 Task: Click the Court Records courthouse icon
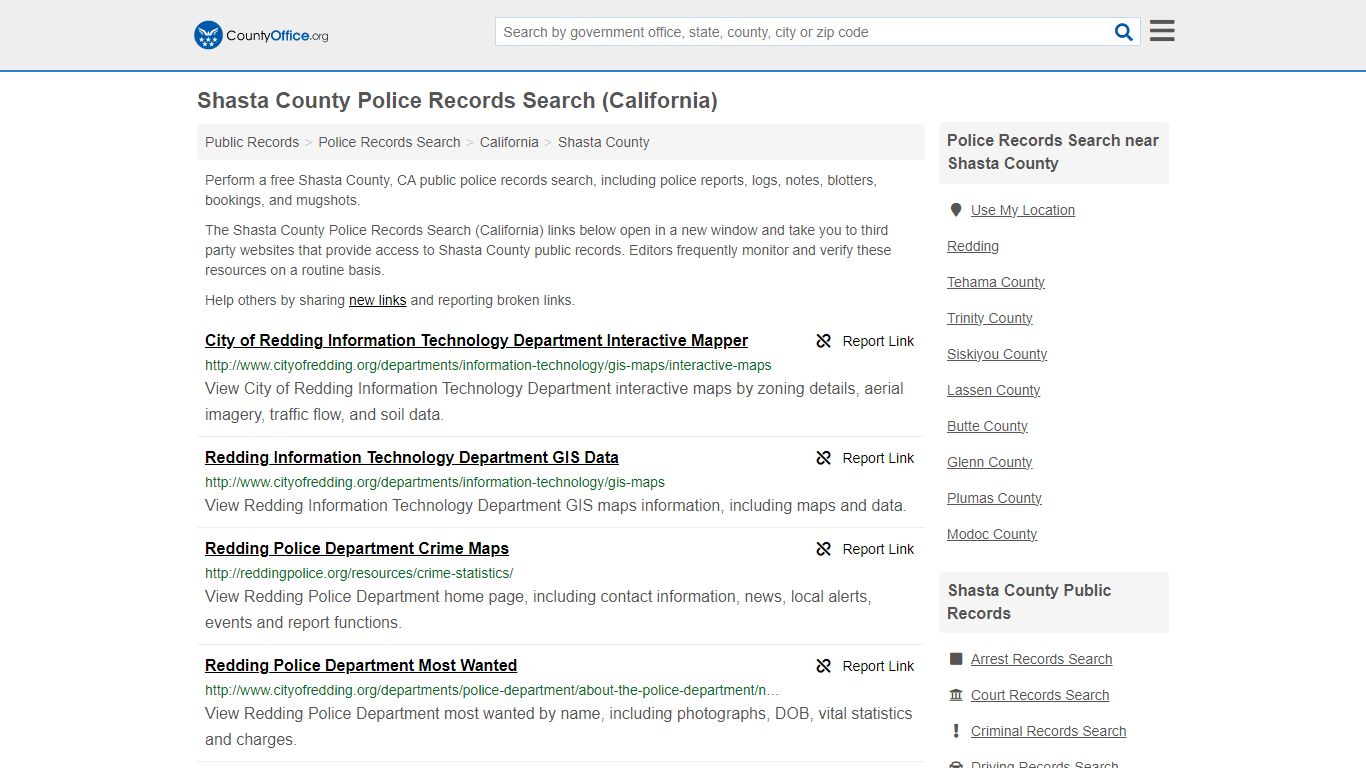[956, 695]
